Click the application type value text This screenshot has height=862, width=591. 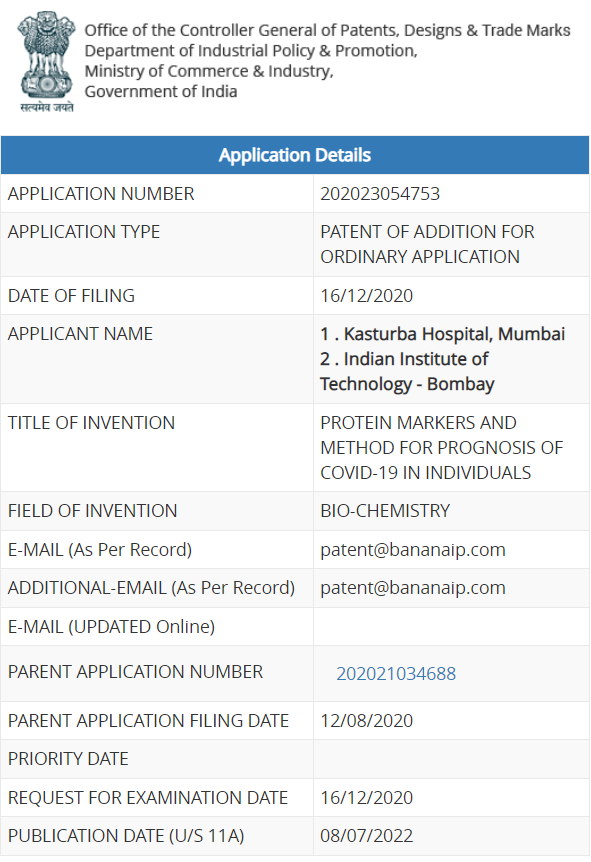427,244
